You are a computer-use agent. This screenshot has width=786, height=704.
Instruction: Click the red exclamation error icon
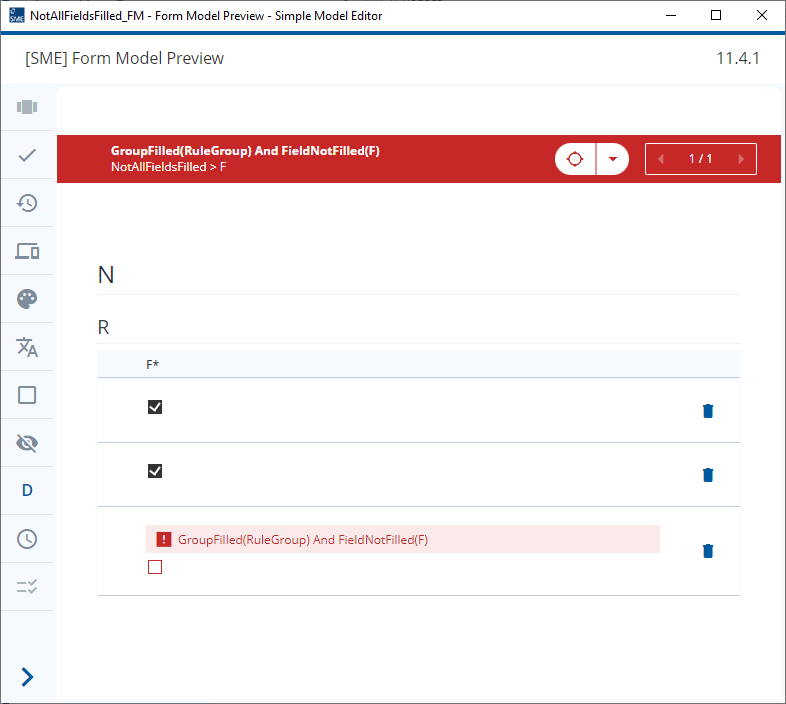[164, 540]
